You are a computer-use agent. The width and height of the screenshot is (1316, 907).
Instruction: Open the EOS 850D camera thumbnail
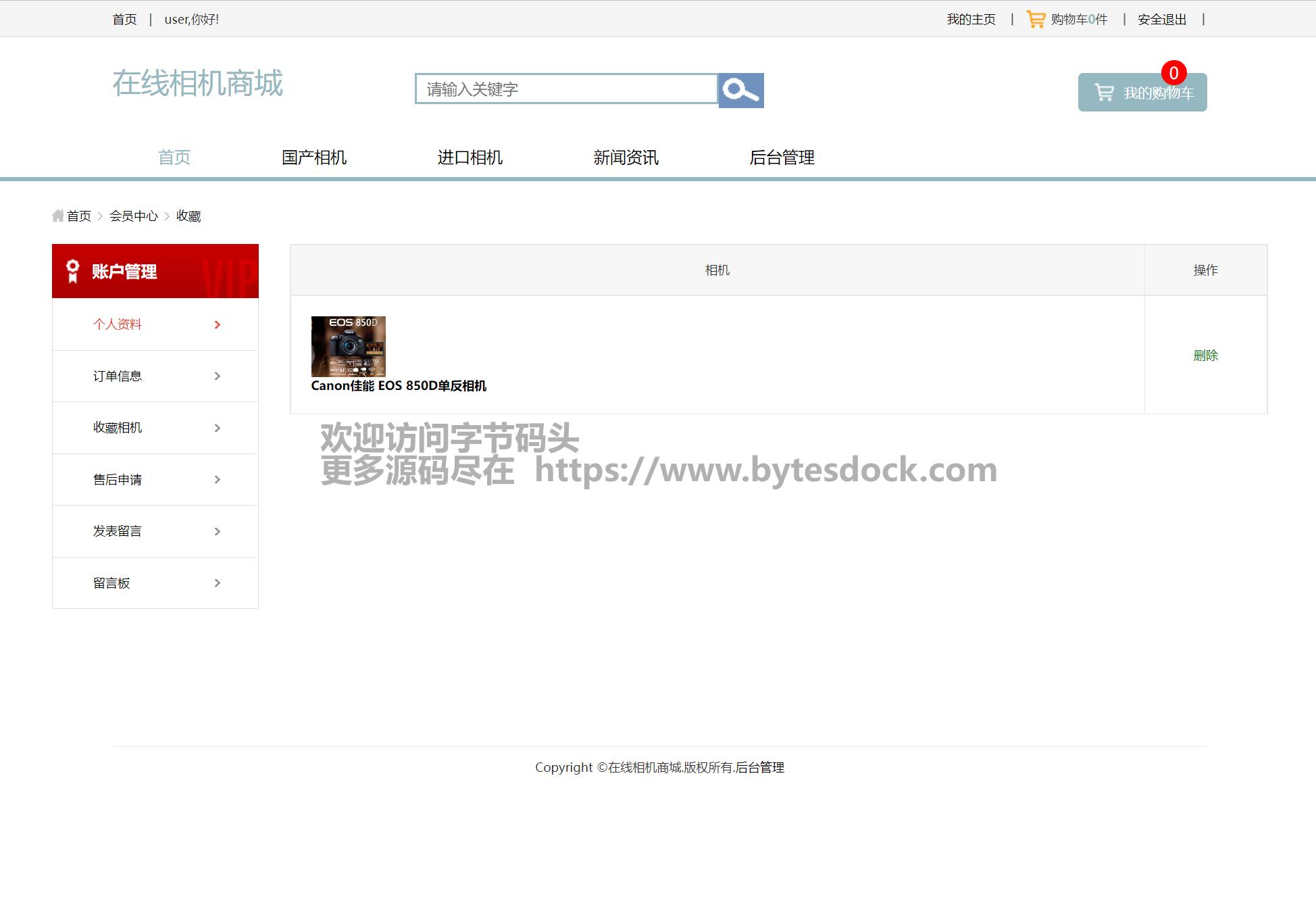click(x=348, y=346)
